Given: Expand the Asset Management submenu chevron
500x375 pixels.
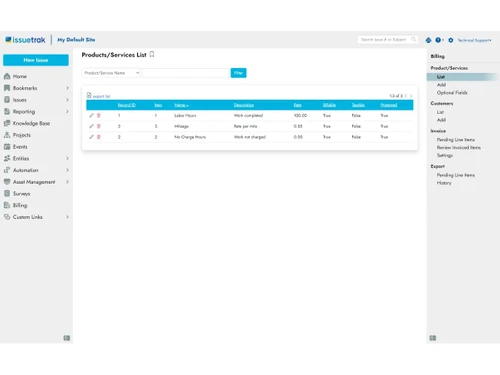Looking at the screenshot, I should [67, 182].
